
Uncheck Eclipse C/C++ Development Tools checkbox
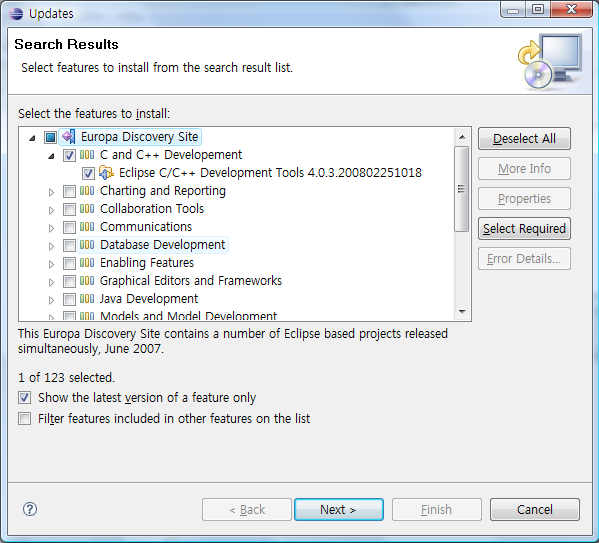point(88,173)
